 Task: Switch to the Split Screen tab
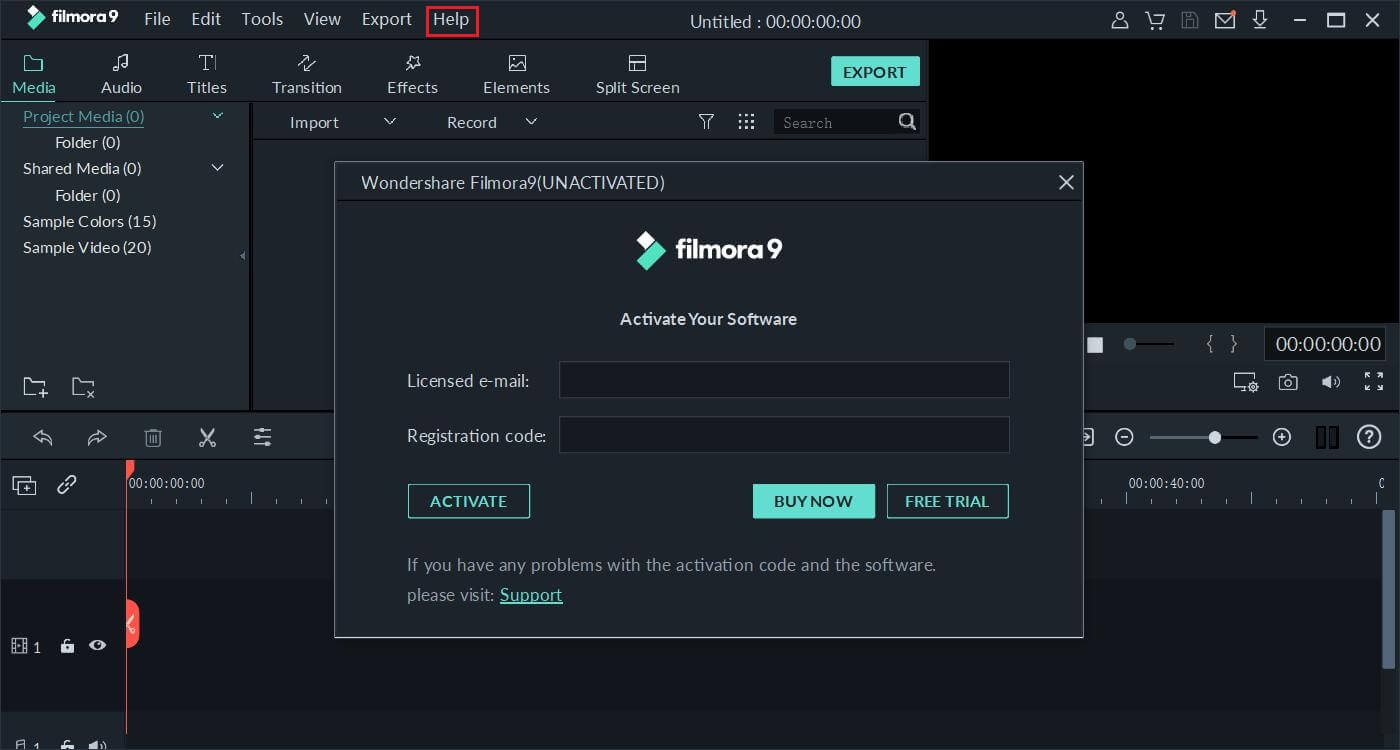638,75
